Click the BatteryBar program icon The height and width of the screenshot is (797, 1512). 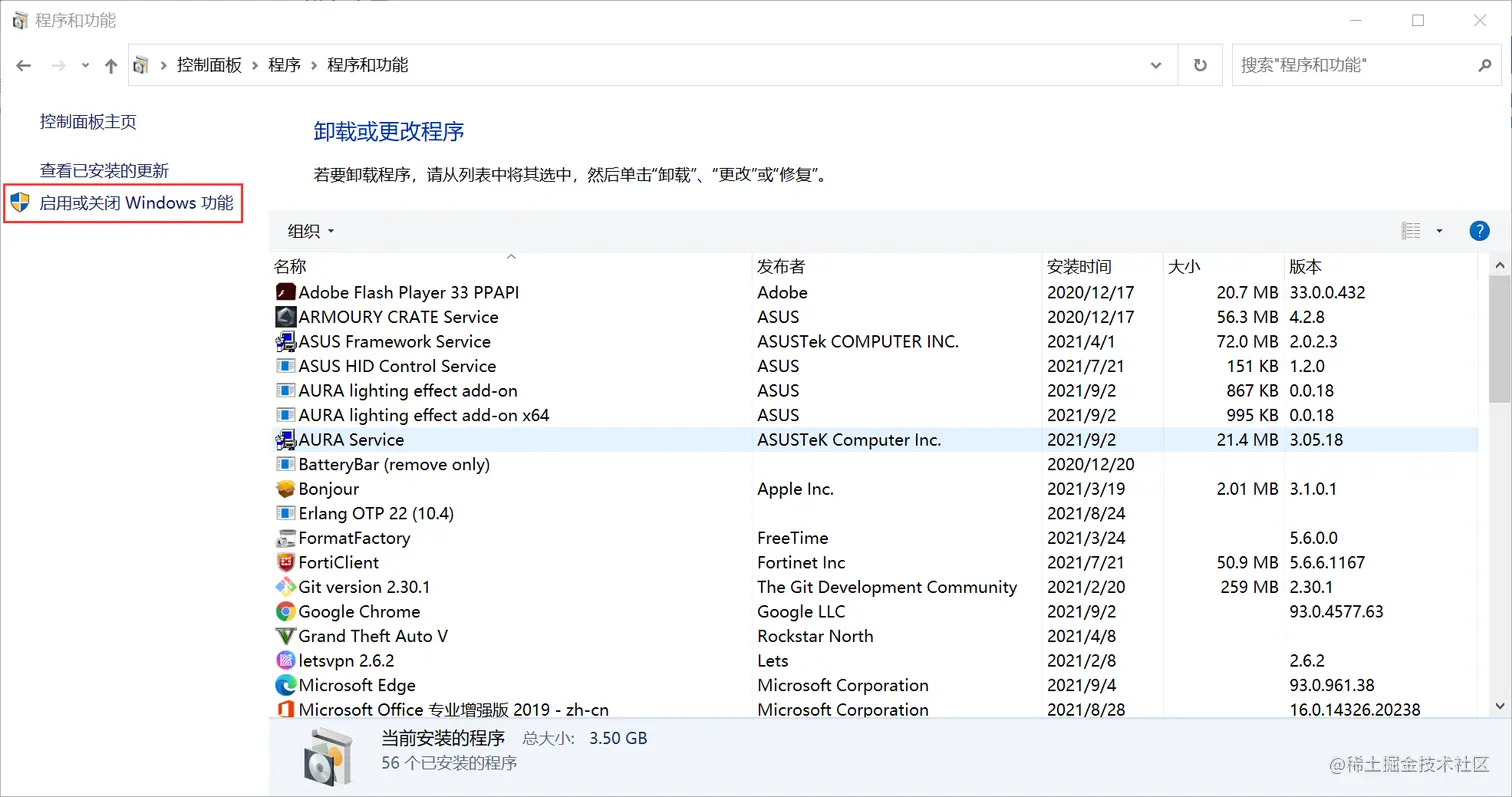click(285, 464)
